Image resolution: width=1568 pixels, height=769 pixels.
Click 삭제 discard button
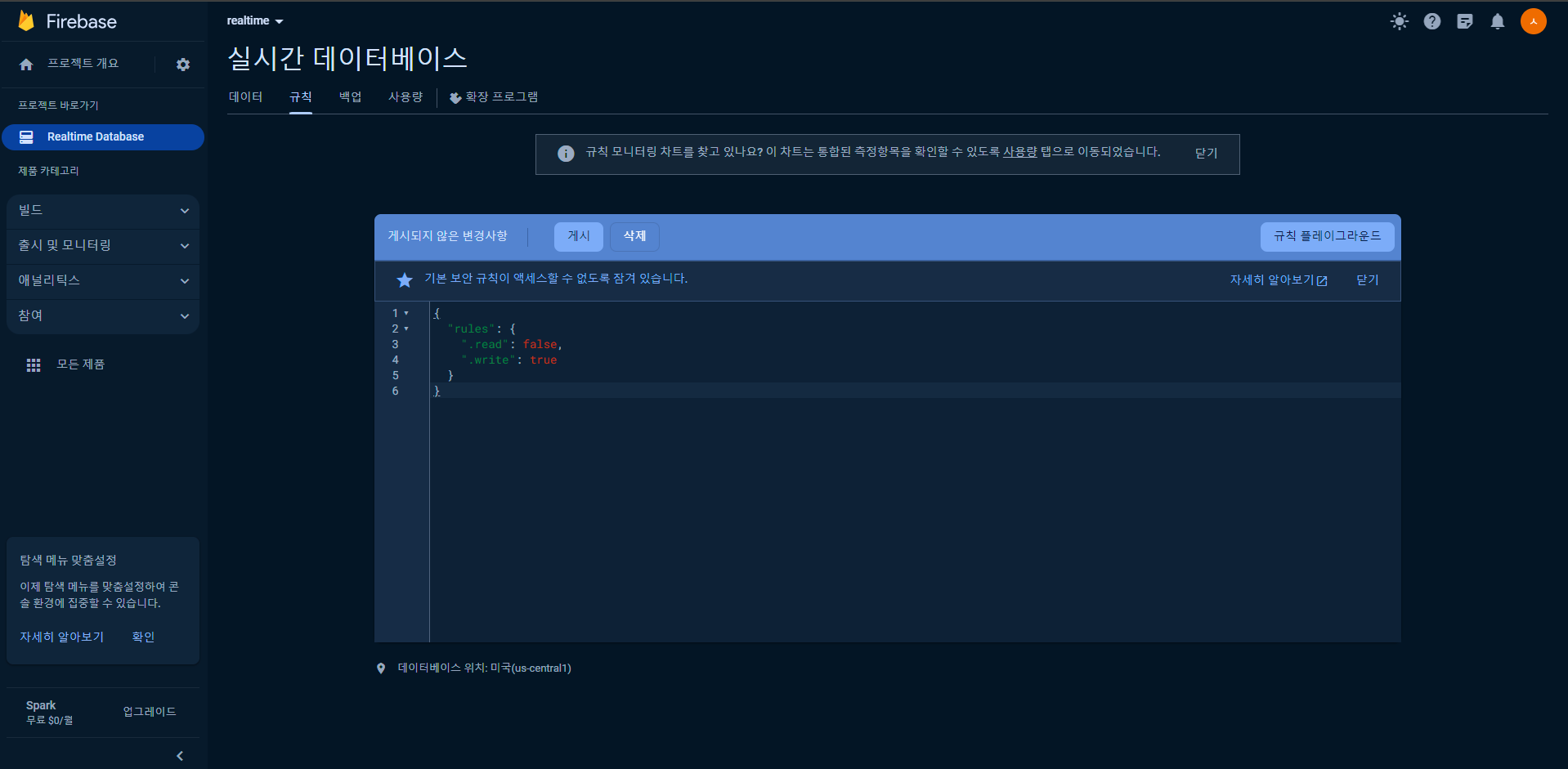[x=634, y=237]
